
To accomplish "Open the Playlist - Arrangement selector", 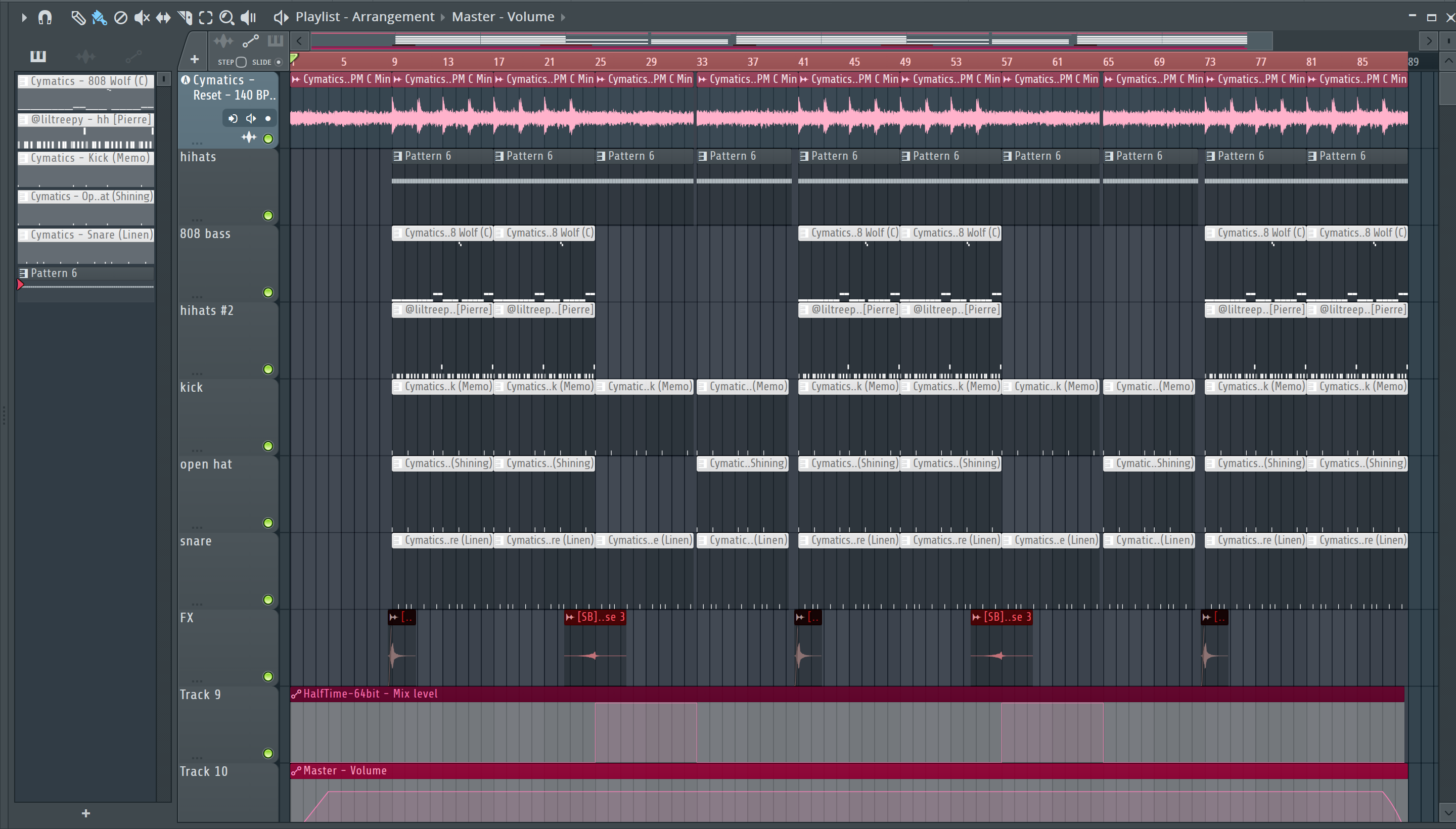I will (x=365, y=17).
